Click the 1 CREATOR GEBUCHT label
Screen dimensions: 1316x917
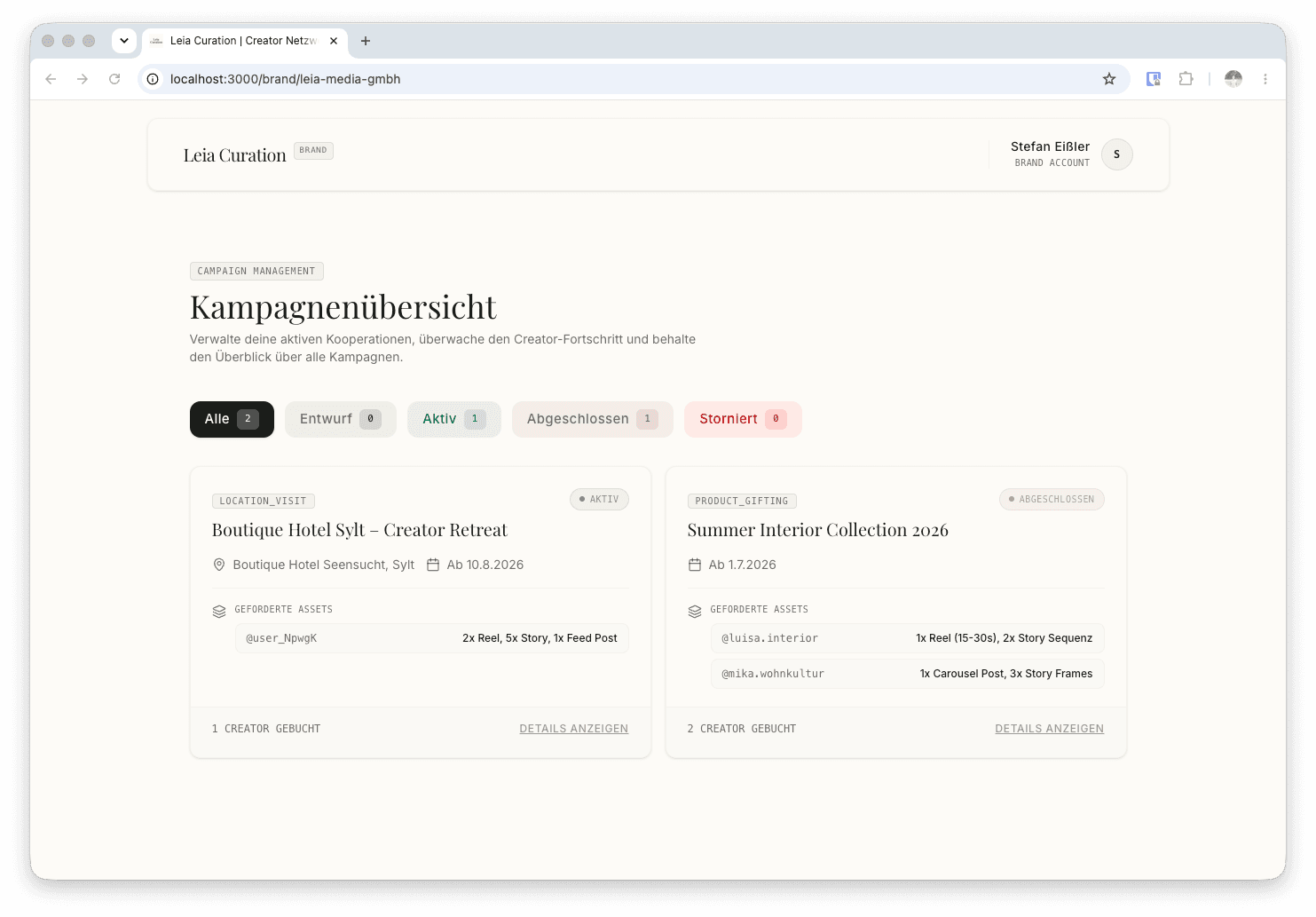(266, 729)
